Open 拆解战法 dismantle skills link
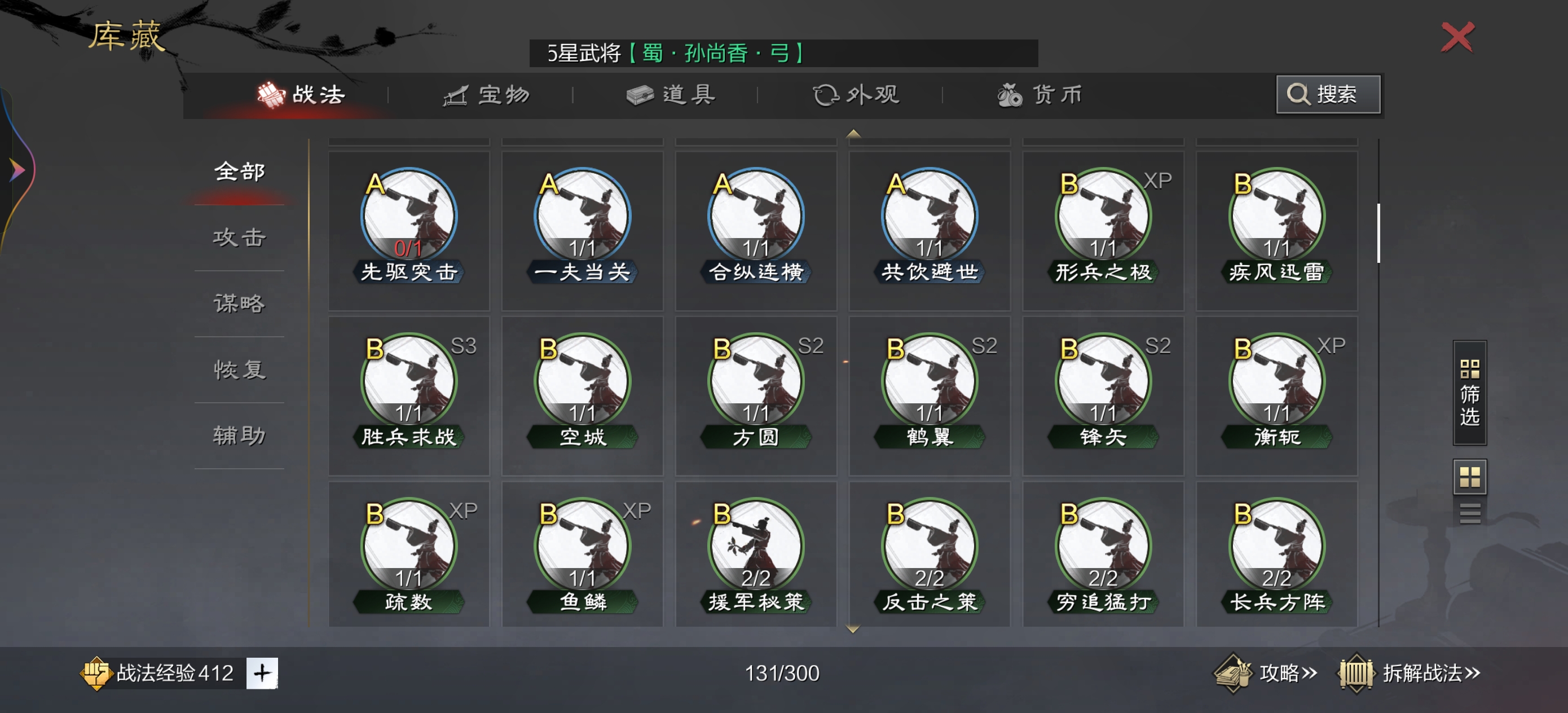 [1409, 673]
